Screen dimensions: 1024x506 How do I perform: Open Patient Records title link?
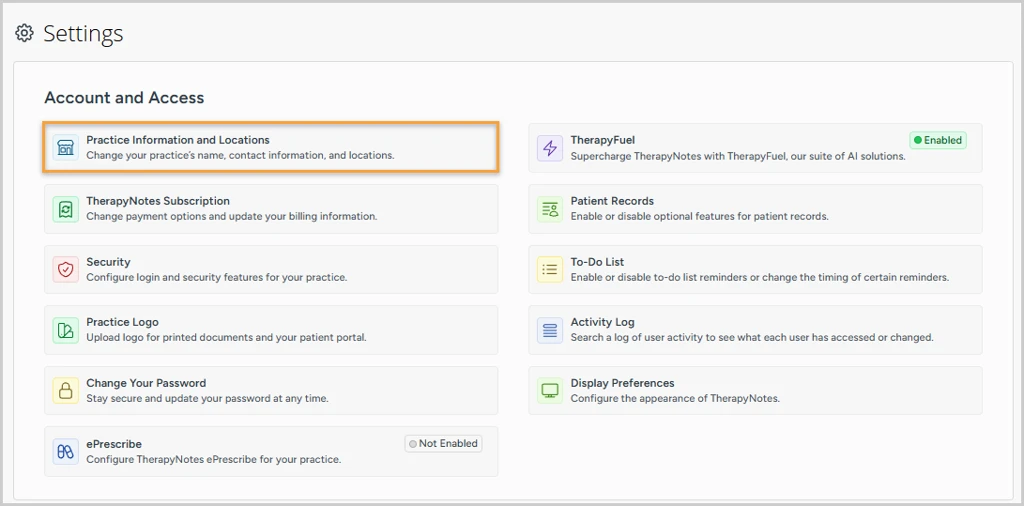tap(612, 201)
